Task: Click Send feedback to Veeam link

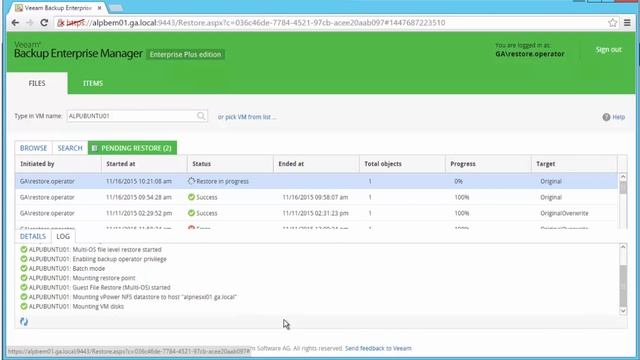Action: click(x=378, y=348)
